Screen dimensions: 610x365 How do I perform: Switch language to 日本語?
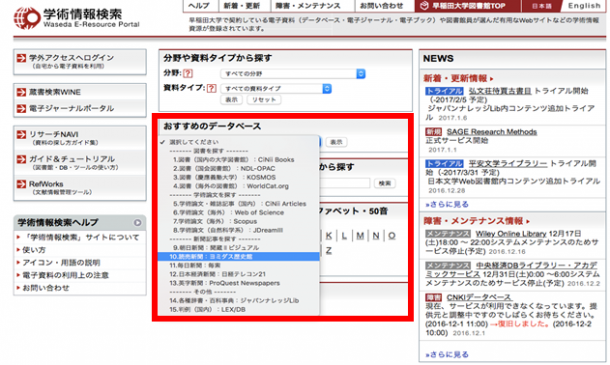[x=542, y=5]
